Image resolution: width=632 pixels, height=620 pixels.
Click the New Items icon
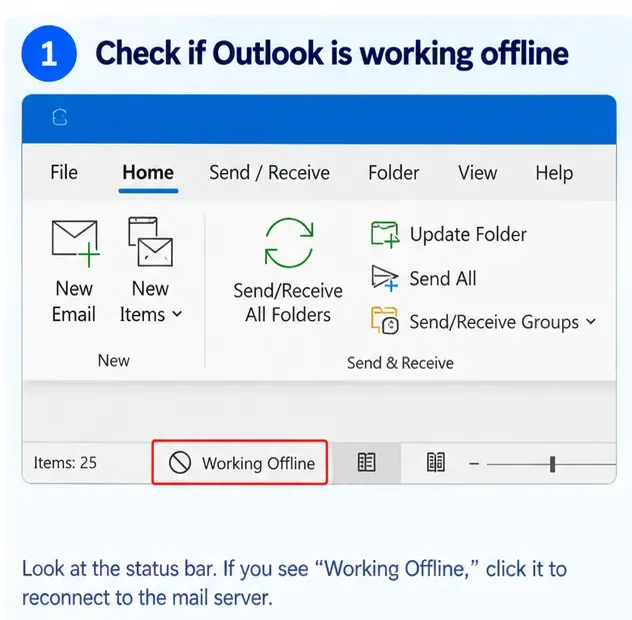pyautogui.click(x=150, y=241)
